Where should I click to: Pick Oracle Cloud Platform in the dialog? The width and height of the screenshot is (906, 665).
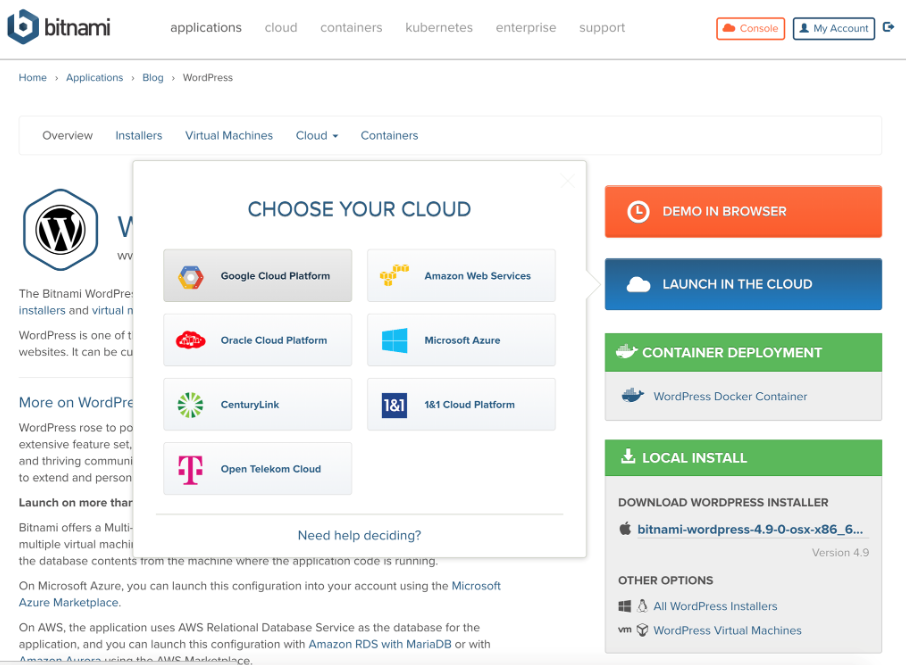point(257,339)
